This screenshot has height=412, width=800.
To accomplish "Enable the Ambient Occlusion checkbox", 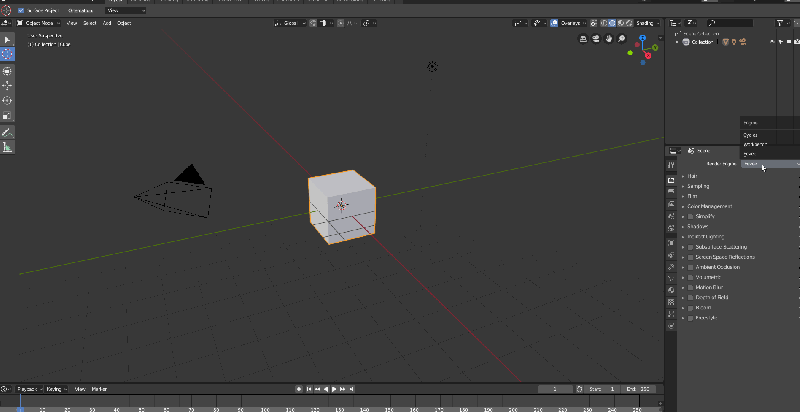I will coord(691,267).
